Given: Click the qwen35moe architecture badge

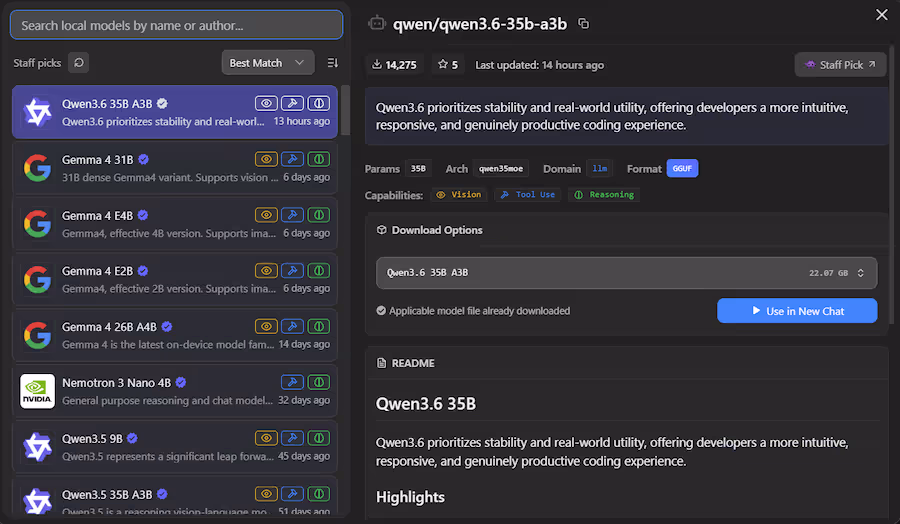Looking at the screenshot, I should (x=501, y=168).
